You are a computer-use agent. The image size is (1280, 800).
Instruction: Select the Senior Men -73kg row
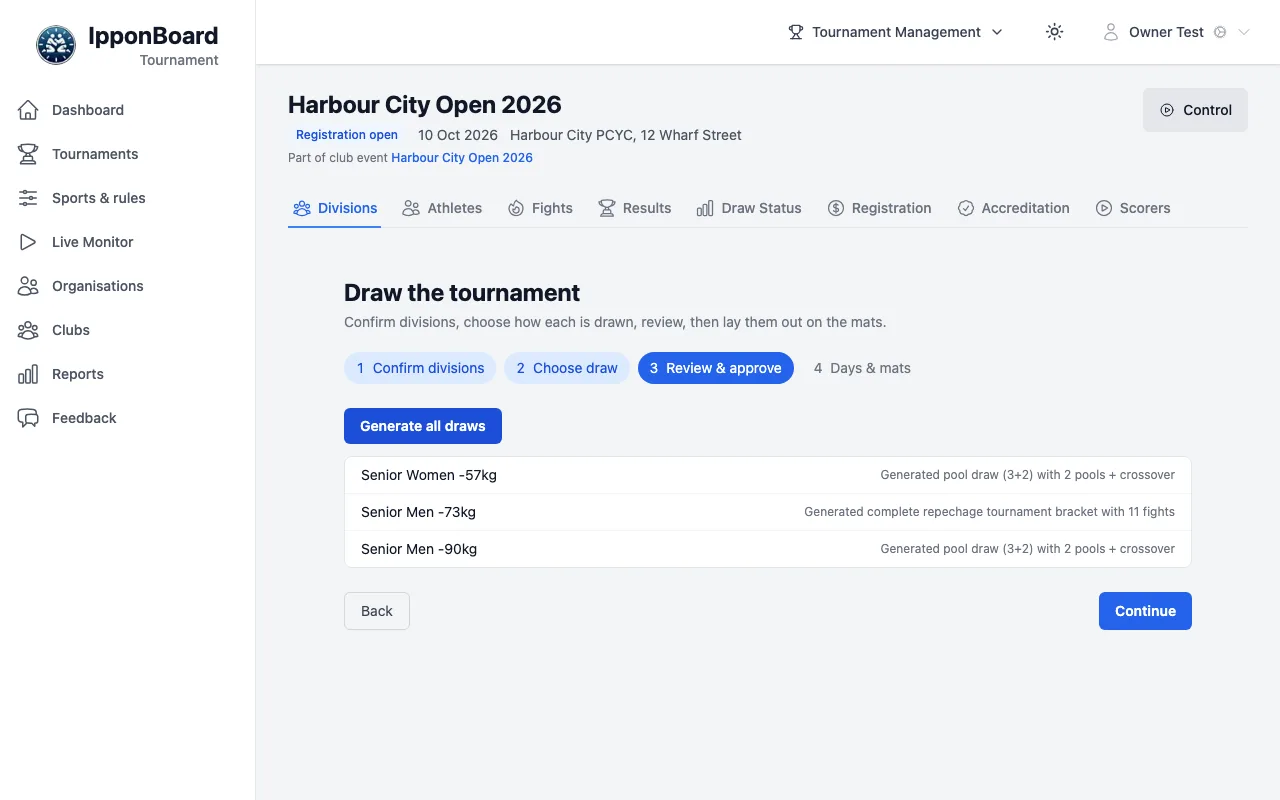click(x=768, y=512)
